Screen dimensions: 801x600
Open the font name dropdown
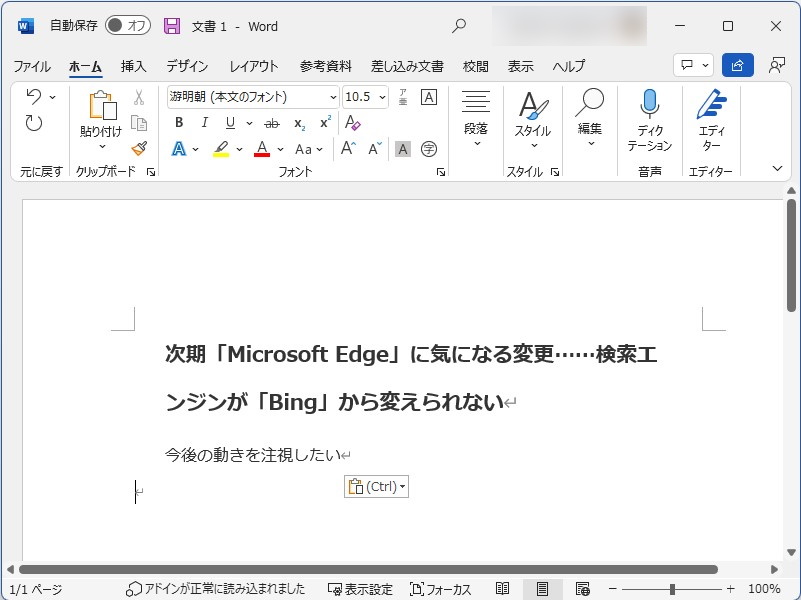click(335, 97)
